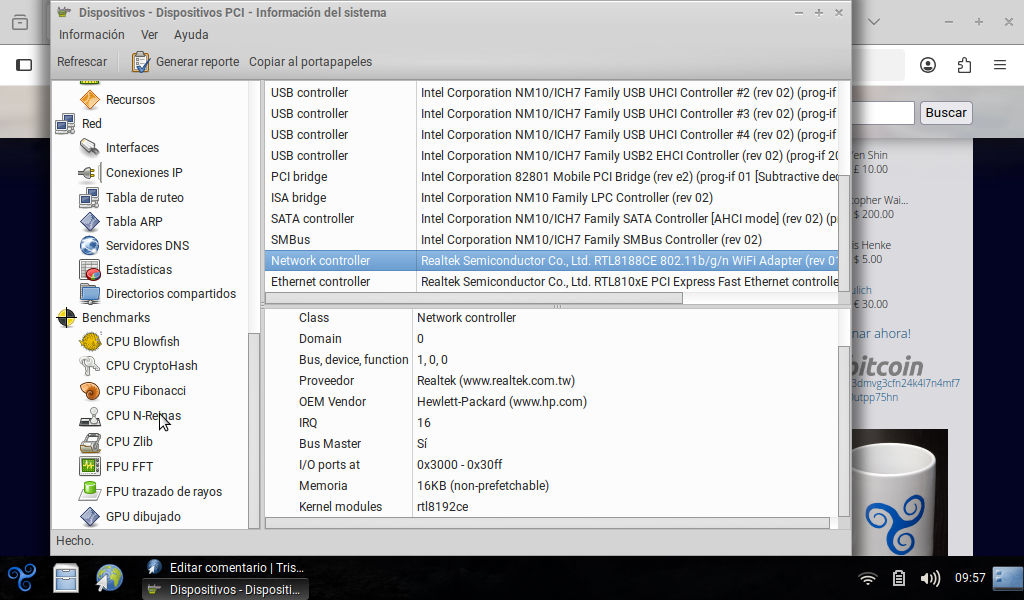Open the Trisquel start menu icon
This screenshot has width=1024, height=600.
click(22, 578)
